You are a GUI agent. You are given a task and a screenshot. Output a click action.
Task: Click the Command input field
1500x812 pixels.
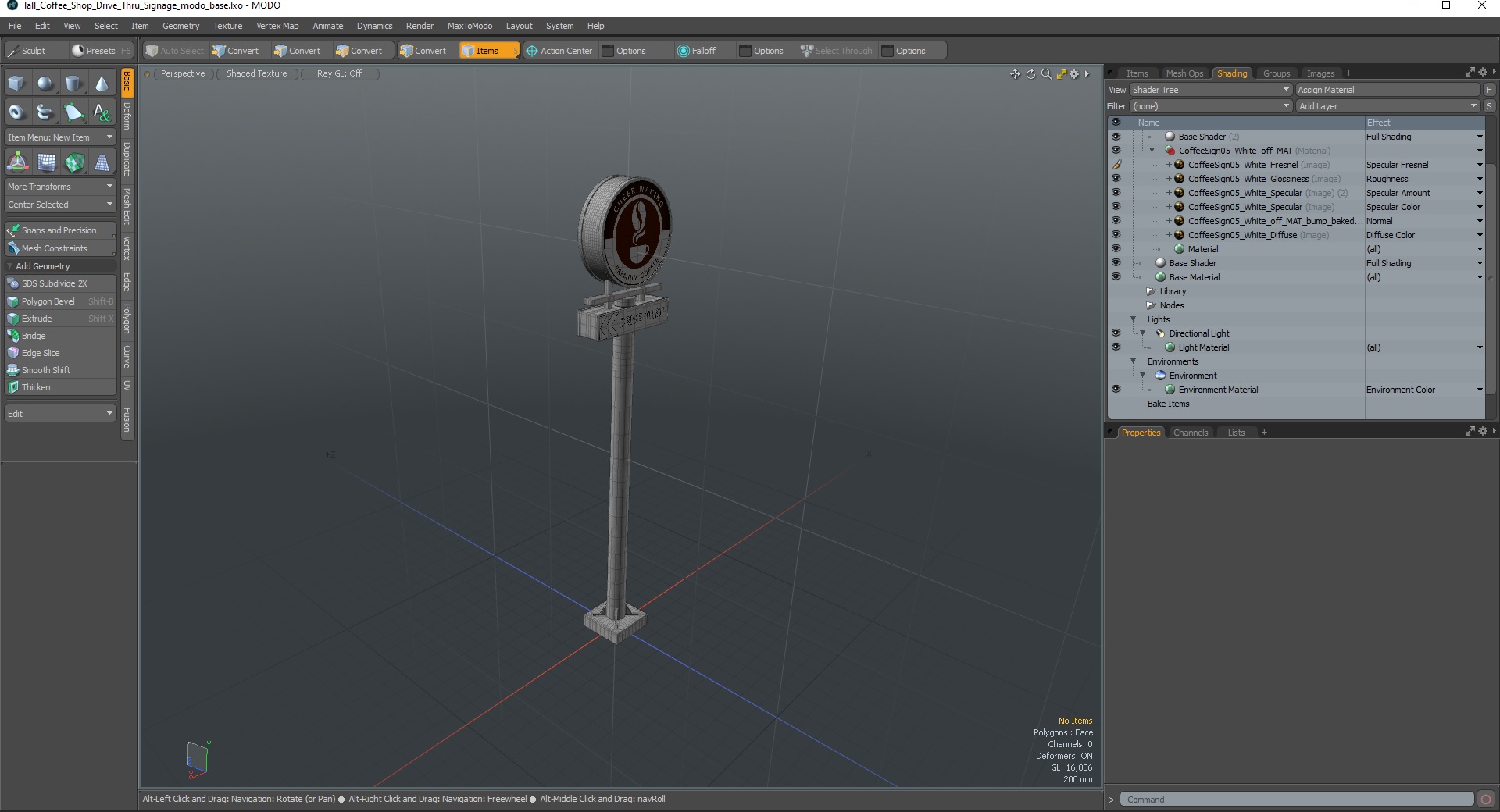(x=1297, y=800)
